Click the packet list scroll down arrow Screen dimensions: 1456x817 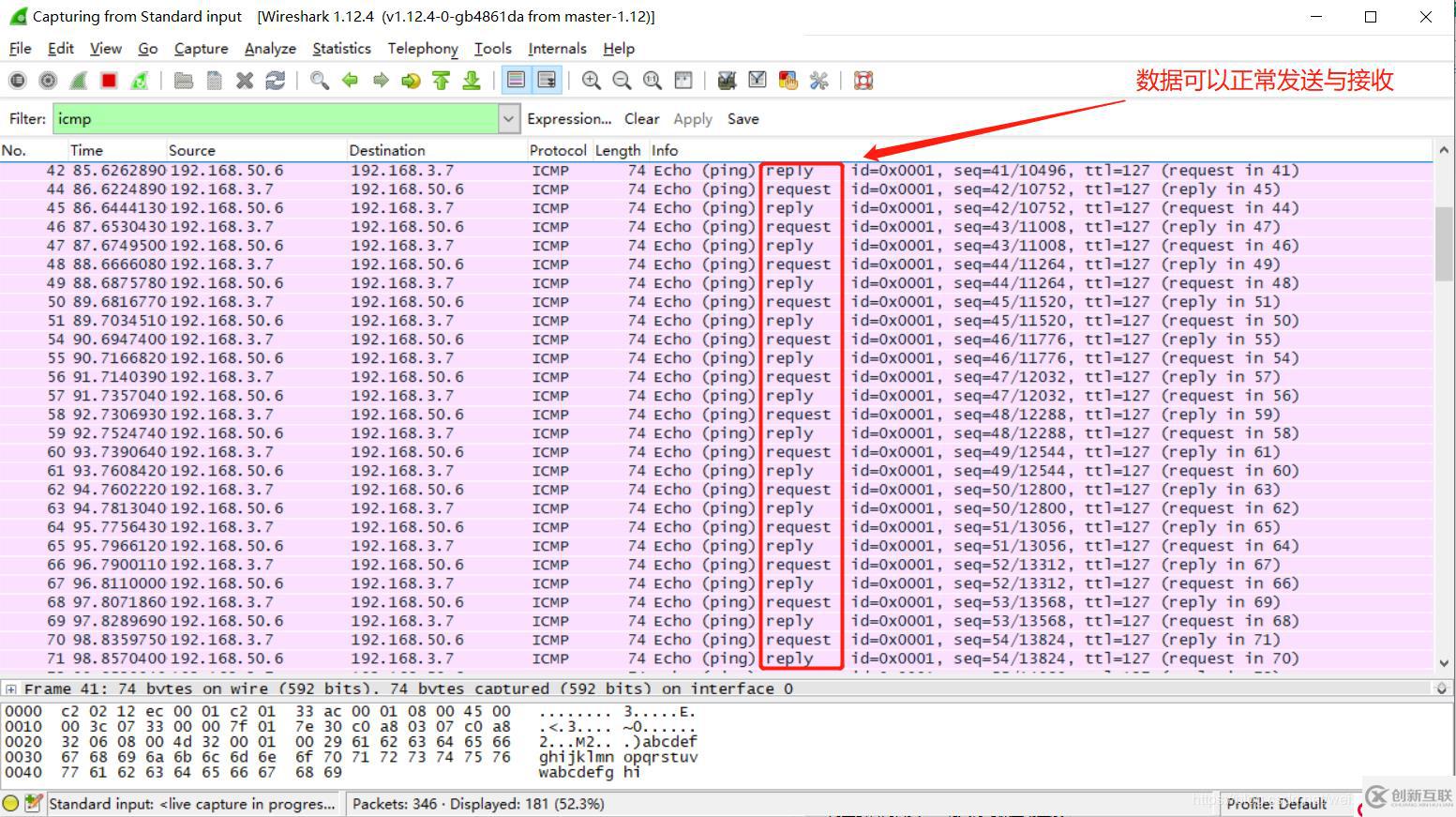[1444, 663]
